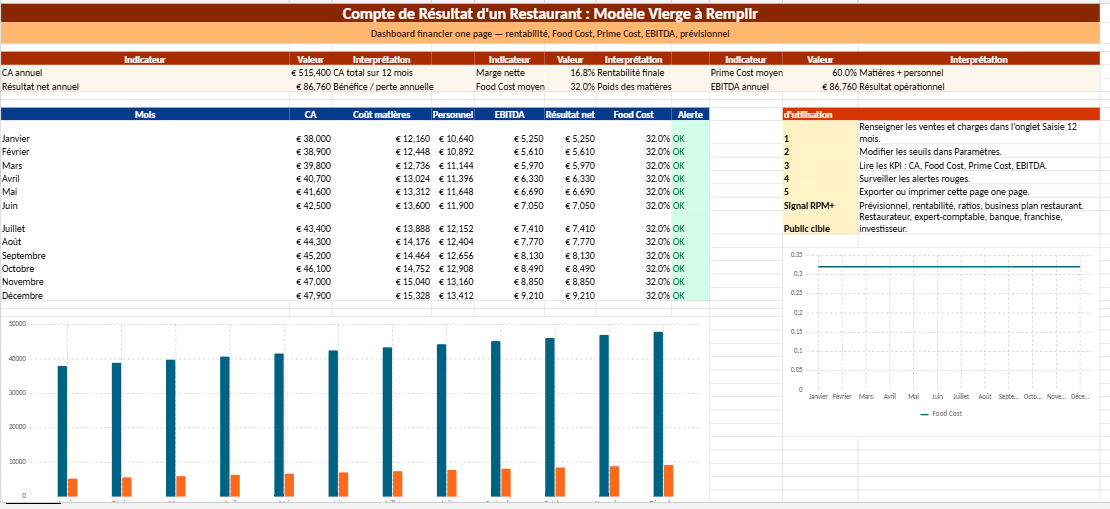Click the 'Coût matières' column header
Screen dimensions: 1110x509
[382, 114]
